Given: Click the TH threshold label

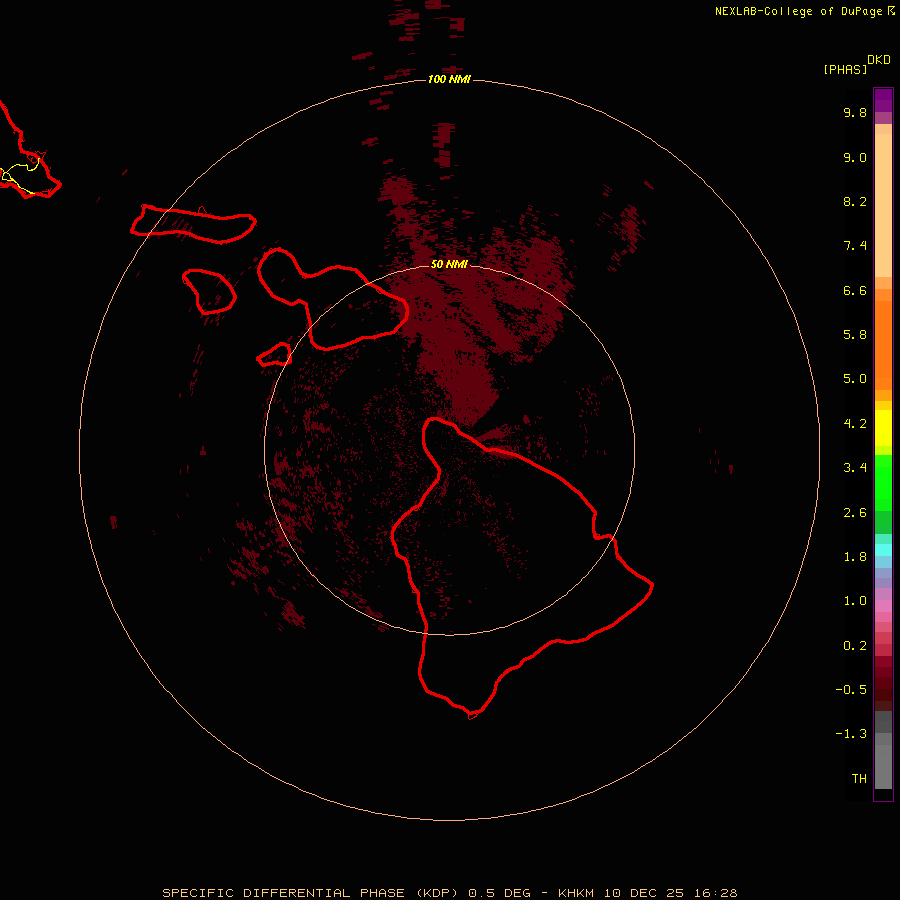Looking at the screenshot, I should tap(859, 779).
